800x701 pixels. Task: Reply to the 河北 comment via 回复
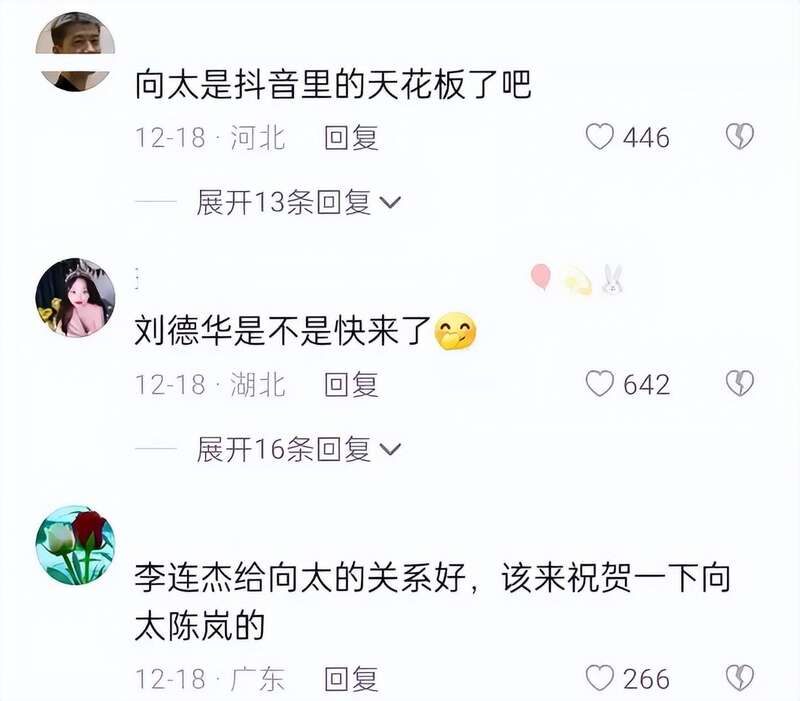tap(352, 138)
